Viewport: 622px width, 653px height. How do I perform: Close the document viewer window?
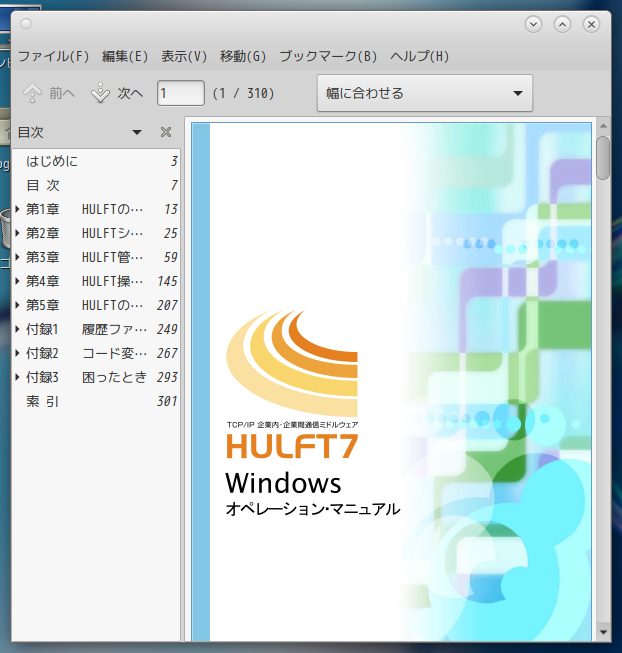591,25
